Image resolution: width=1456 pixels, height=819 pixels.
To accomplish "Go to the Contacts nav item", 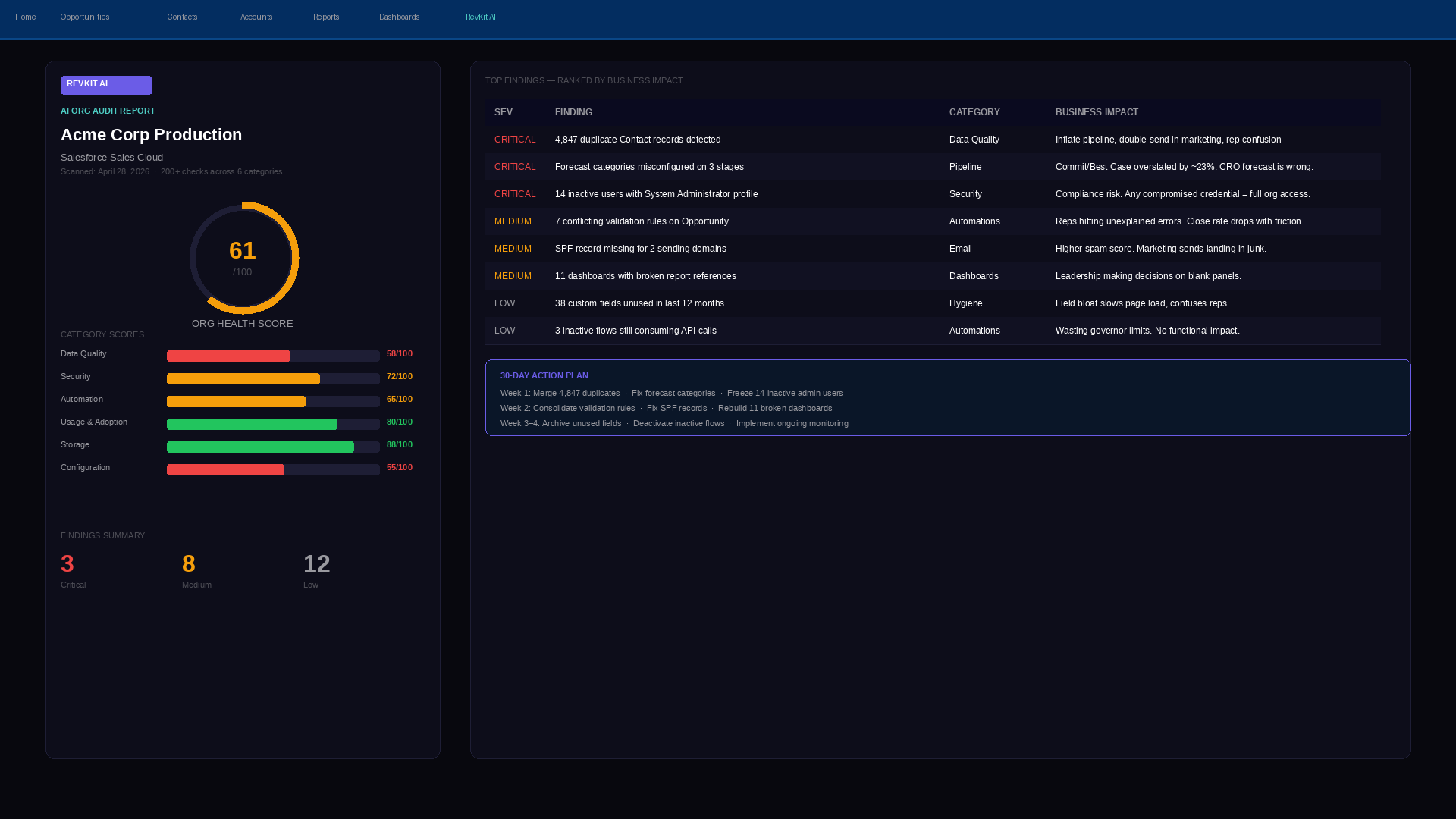I will click(x=182, y=17).
